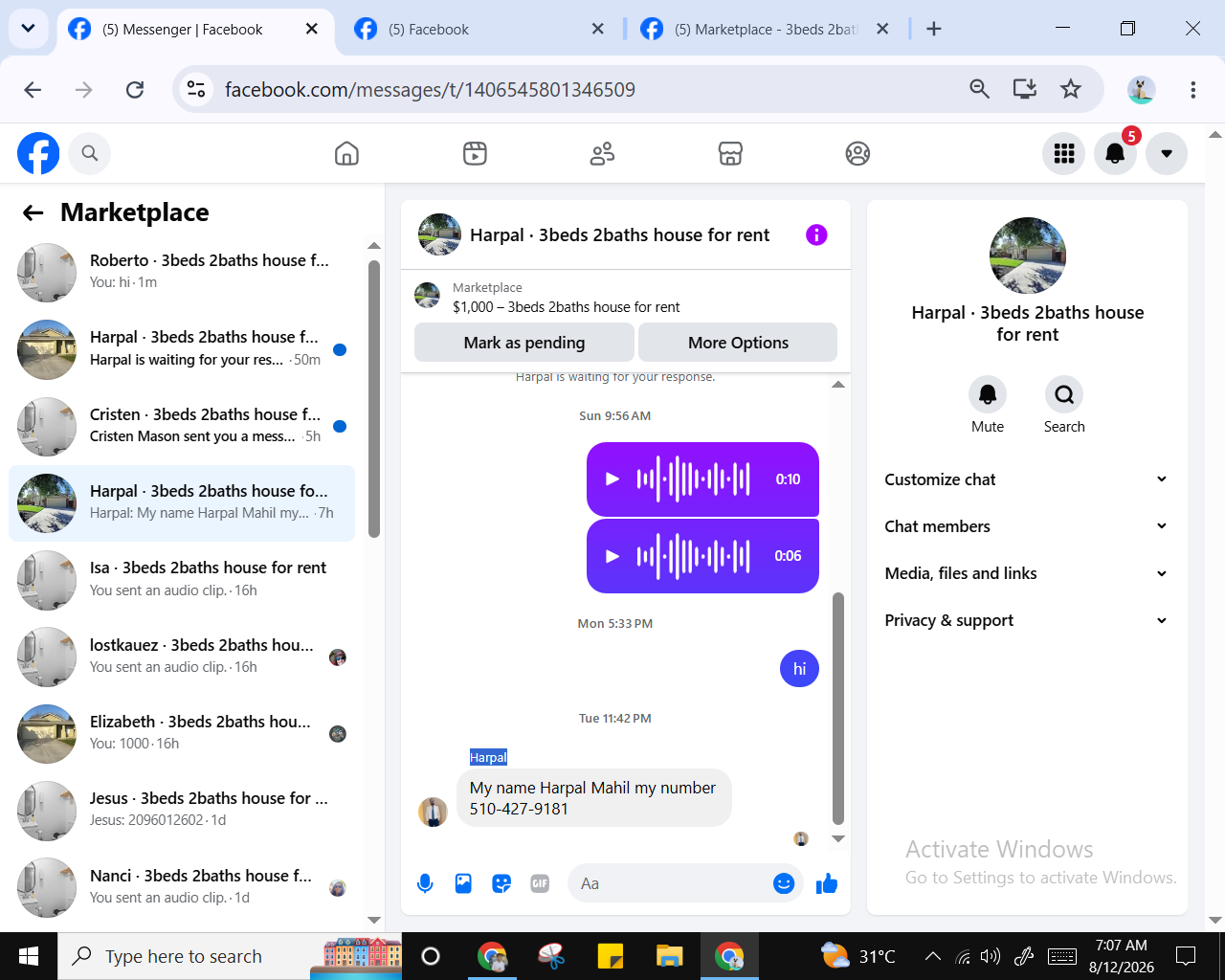This screenshot has width=1225, height=980.
Task: Open Roberto's 3beds 2baths conversation
Action: 182,272
